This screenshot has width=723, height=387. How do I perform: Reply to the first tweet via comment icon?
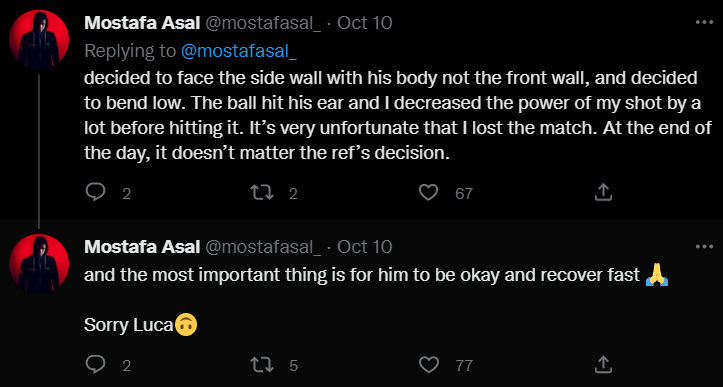[96, 192]
